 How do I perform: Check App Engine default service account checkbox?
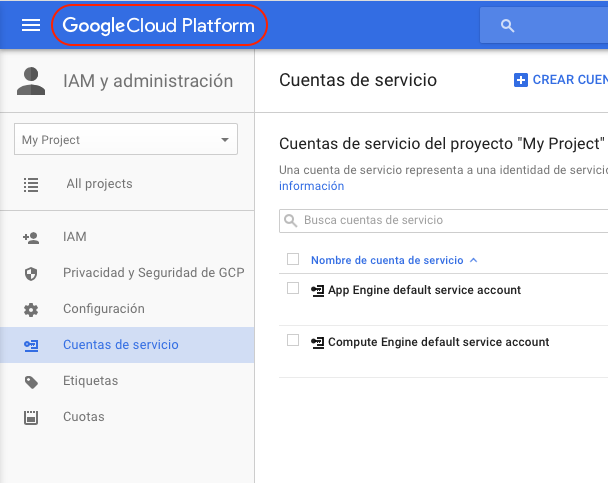(293, 288)
